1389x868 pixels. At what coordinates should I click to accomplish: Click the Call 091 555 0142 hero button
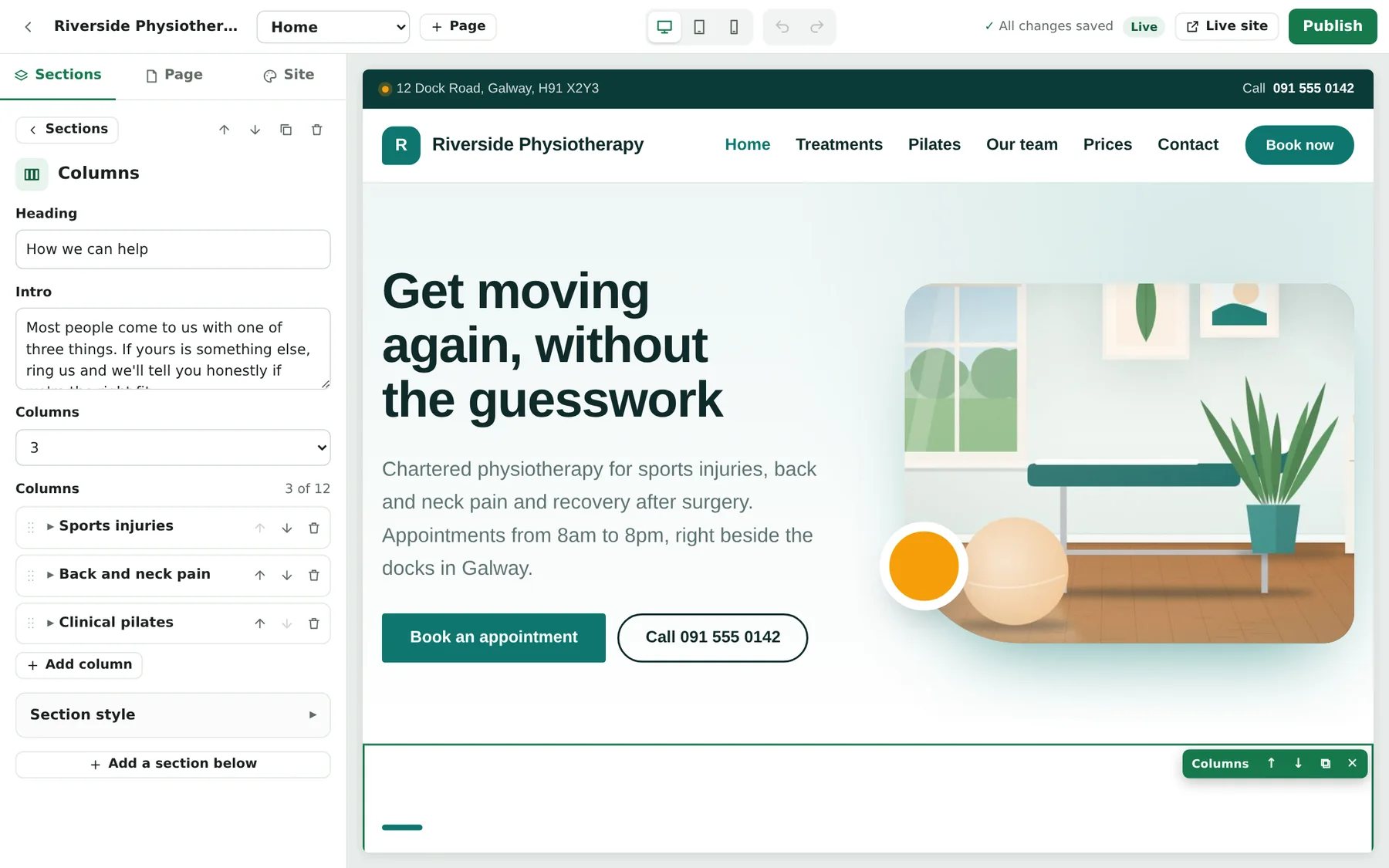point(713,638)
